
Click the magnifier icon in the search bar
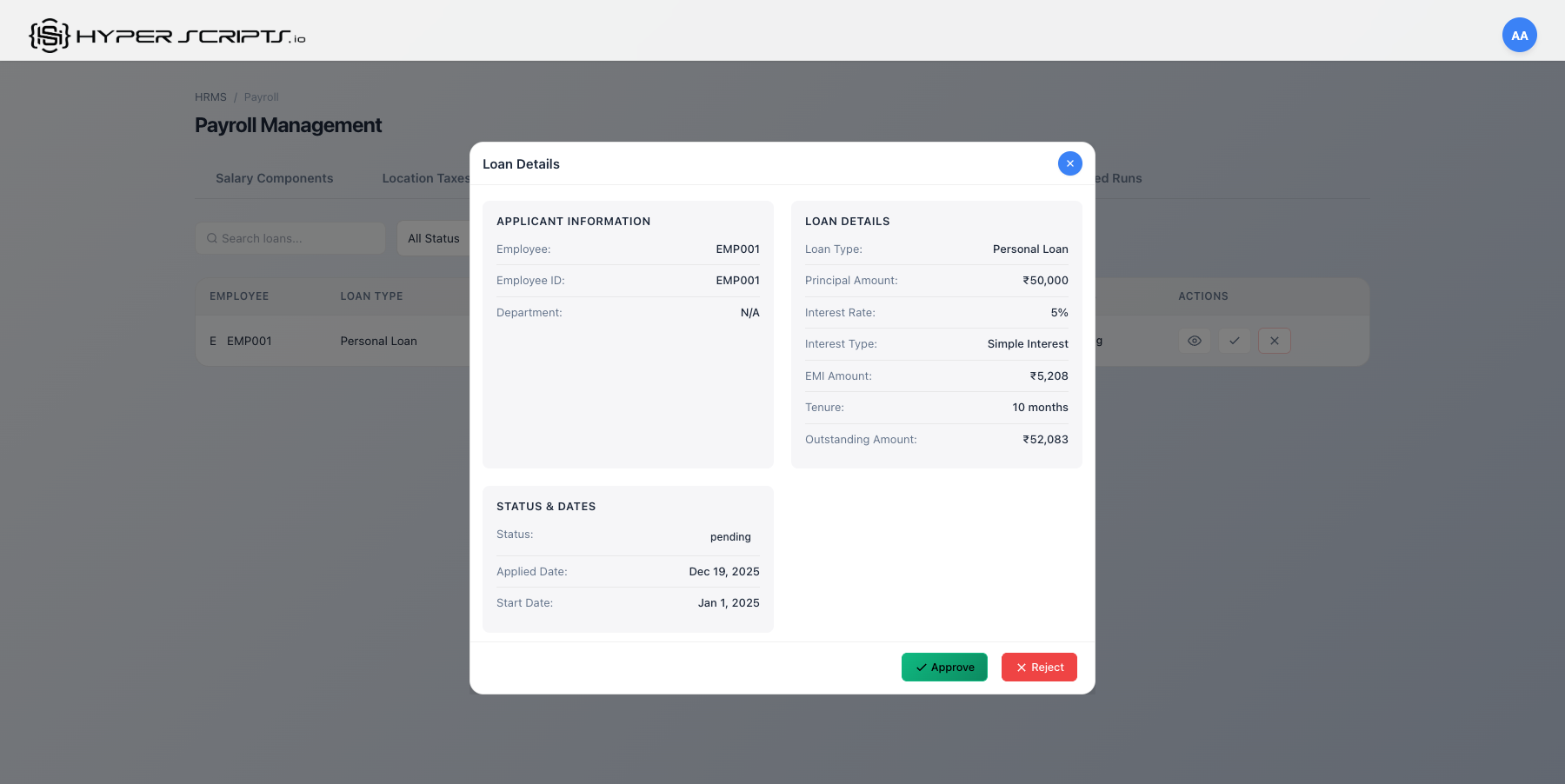pyautogui.click(x=212, y=237)
